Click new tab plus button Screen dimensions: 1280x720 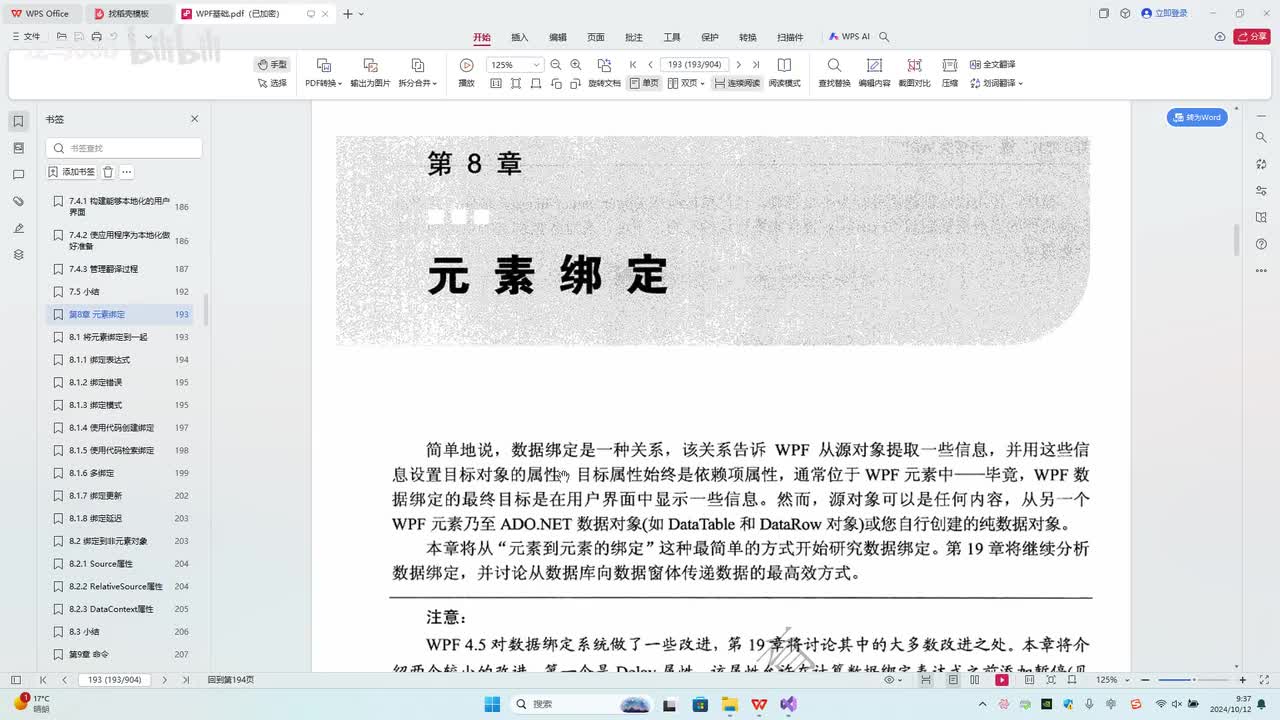click(347, 14)
